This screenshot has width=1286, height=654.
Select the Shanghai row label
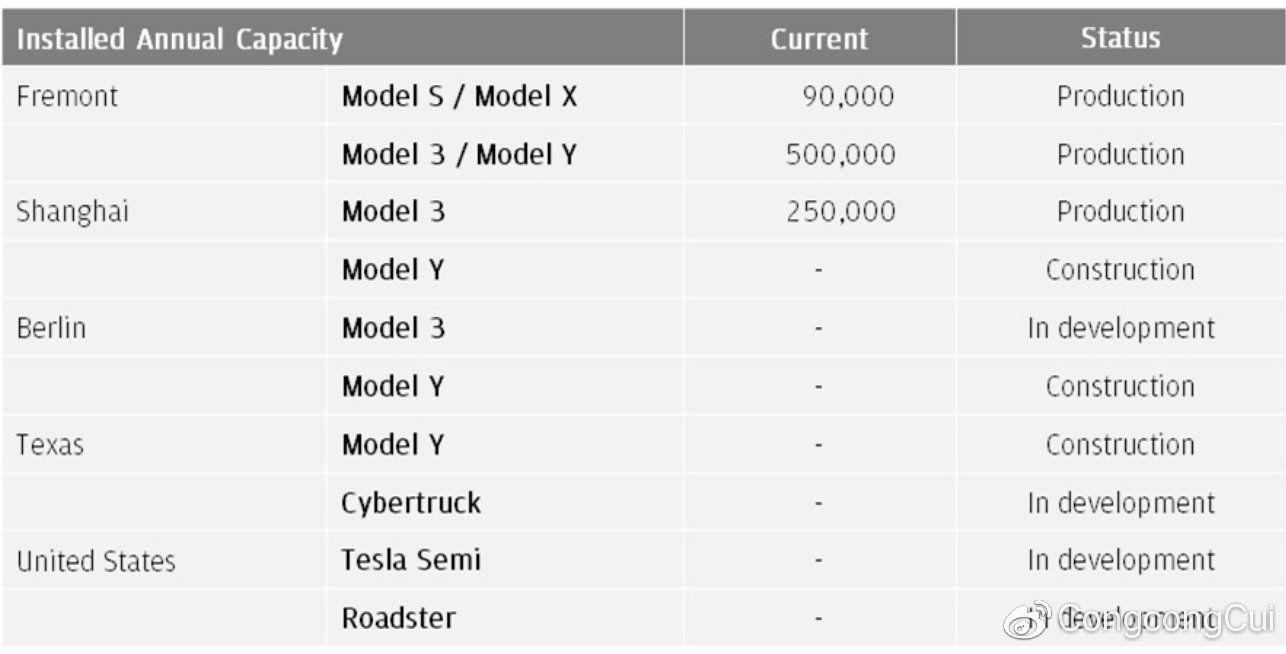(x=72, y=212)
